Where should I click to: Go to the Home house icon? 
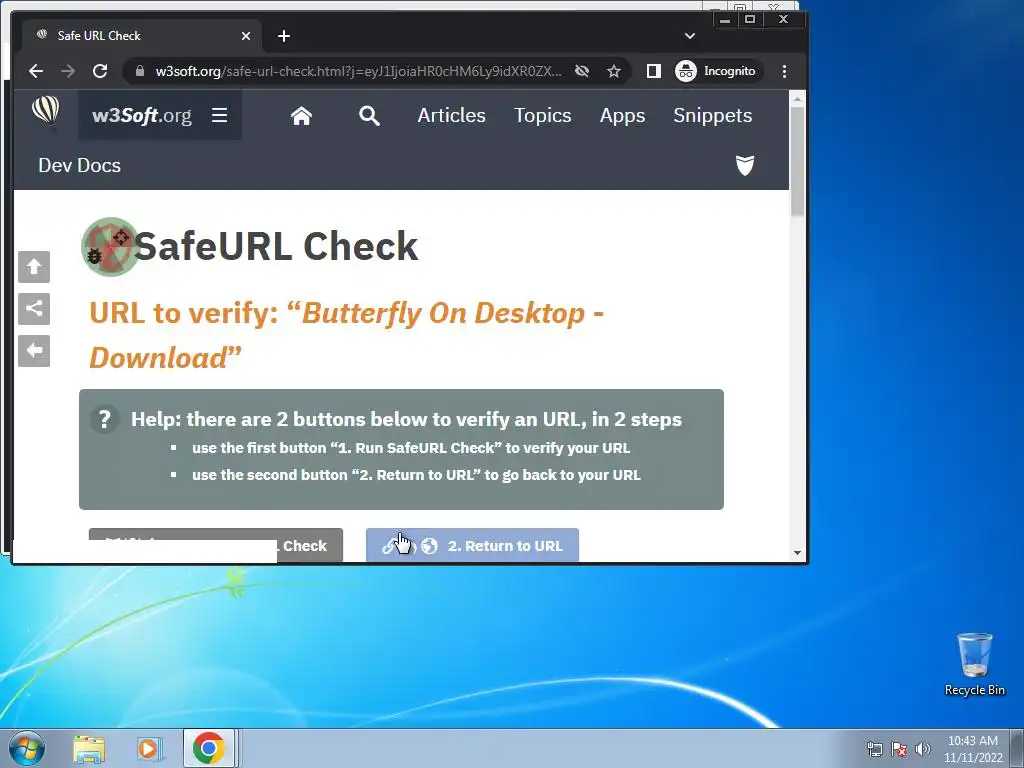click(301, 116)
